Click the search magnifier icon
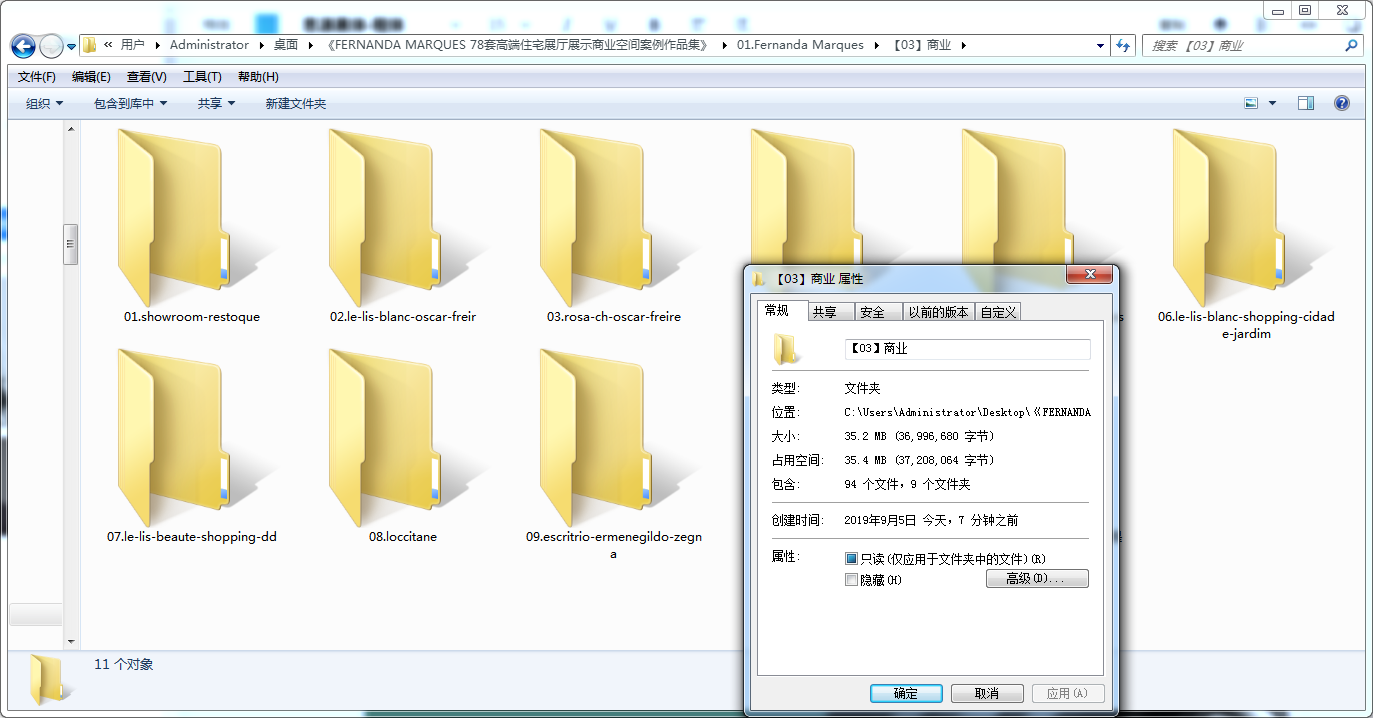This screenshot has height=718, width=1373. pyautogui.click(x=1351, y=45)
